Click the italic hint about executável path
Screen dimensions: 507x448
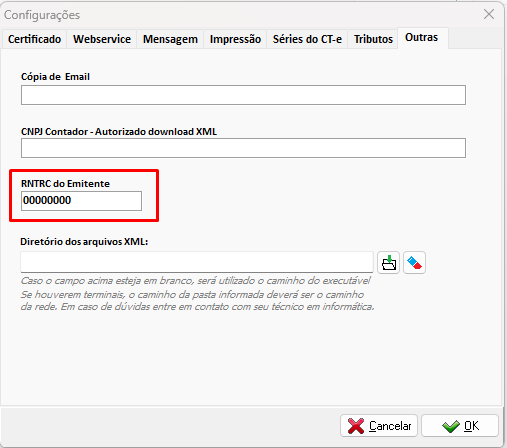coord(195,281)
